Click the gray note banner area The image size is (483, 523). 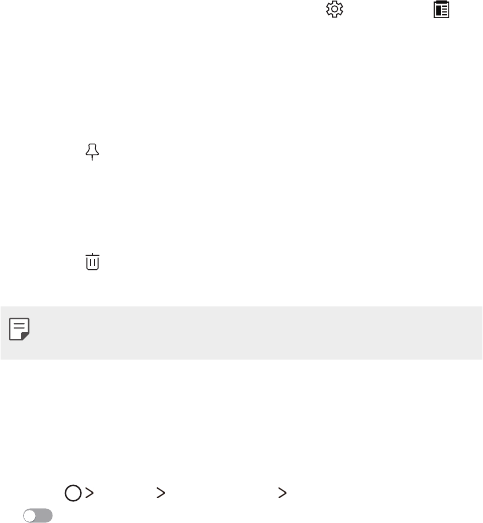click(242, 333)
